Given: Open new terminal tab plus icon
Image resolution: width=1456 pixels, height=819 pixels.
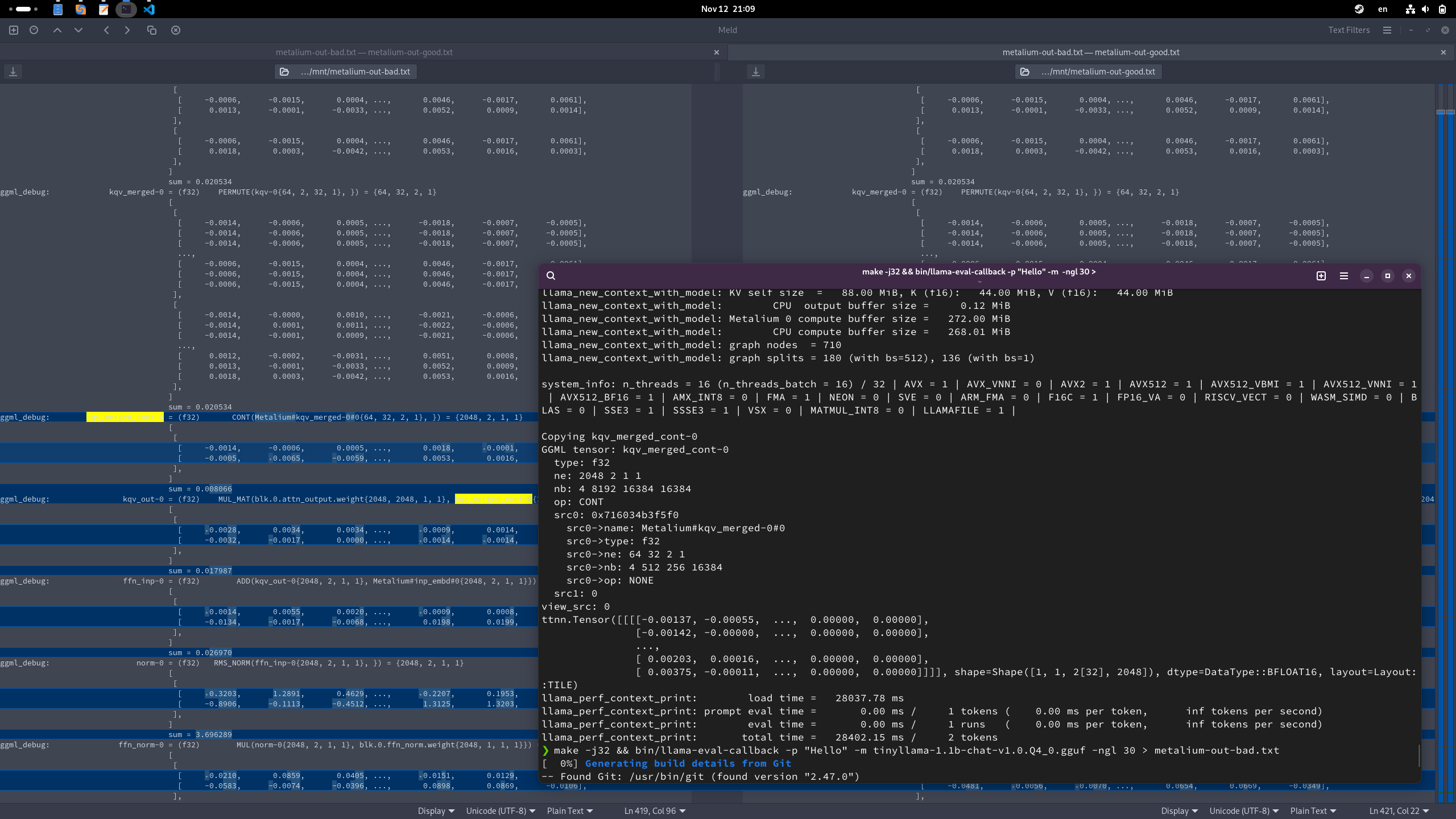Looking at the screenshot, I should [1321, 276].
